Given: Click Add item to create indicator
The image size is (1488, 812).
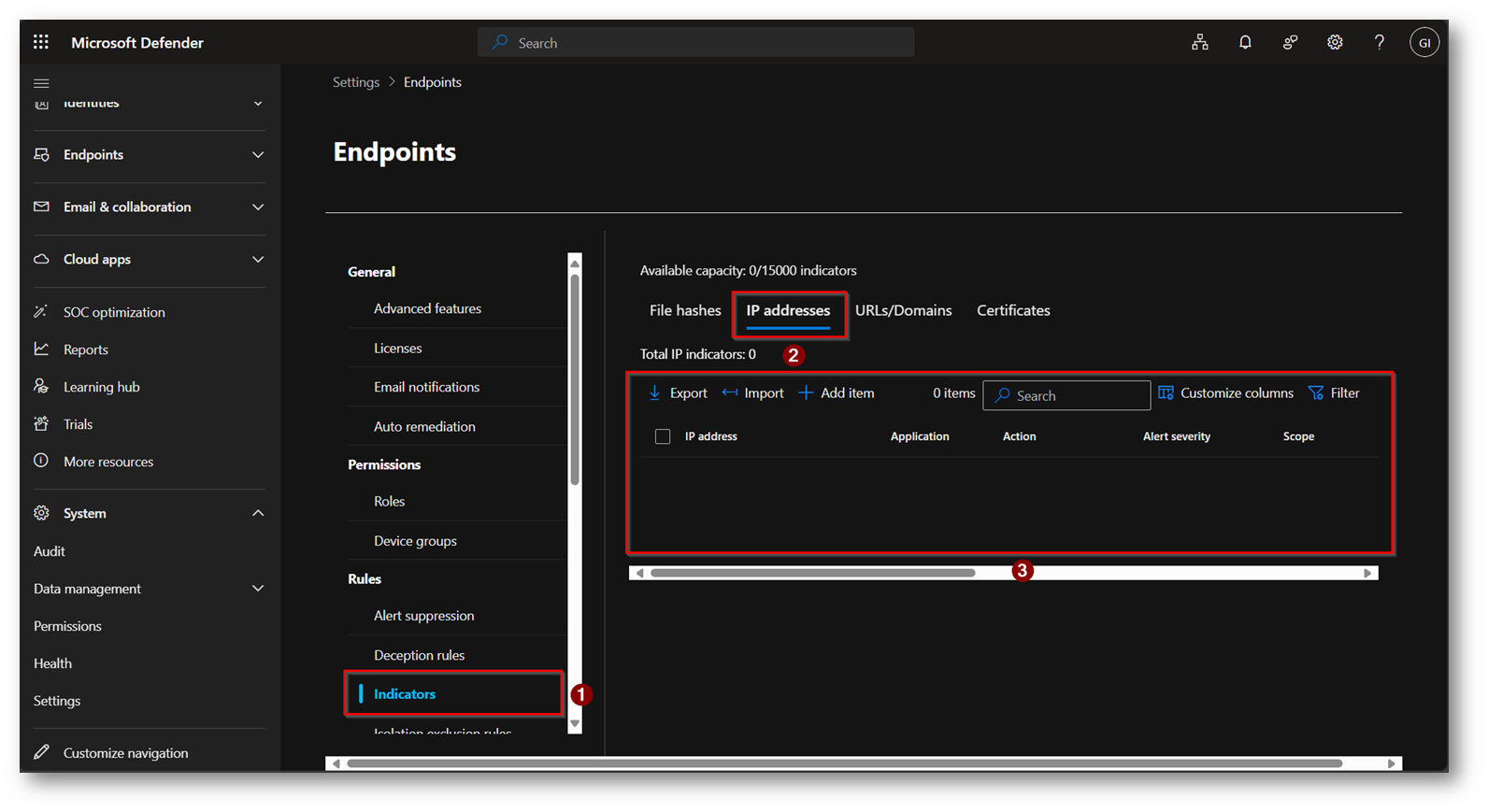Looking at the screenshot, I should (837, 393).
